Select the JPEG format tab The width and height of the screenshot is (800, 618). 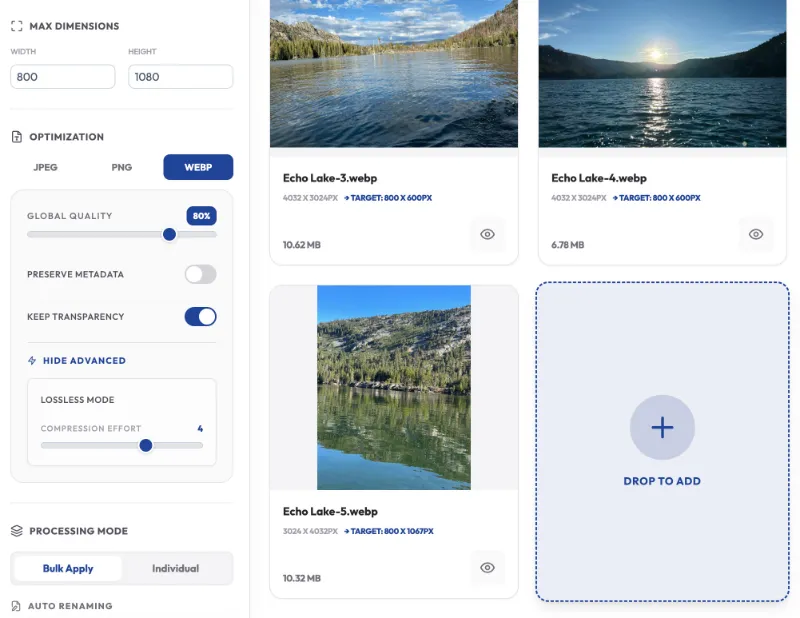[45, 167]
